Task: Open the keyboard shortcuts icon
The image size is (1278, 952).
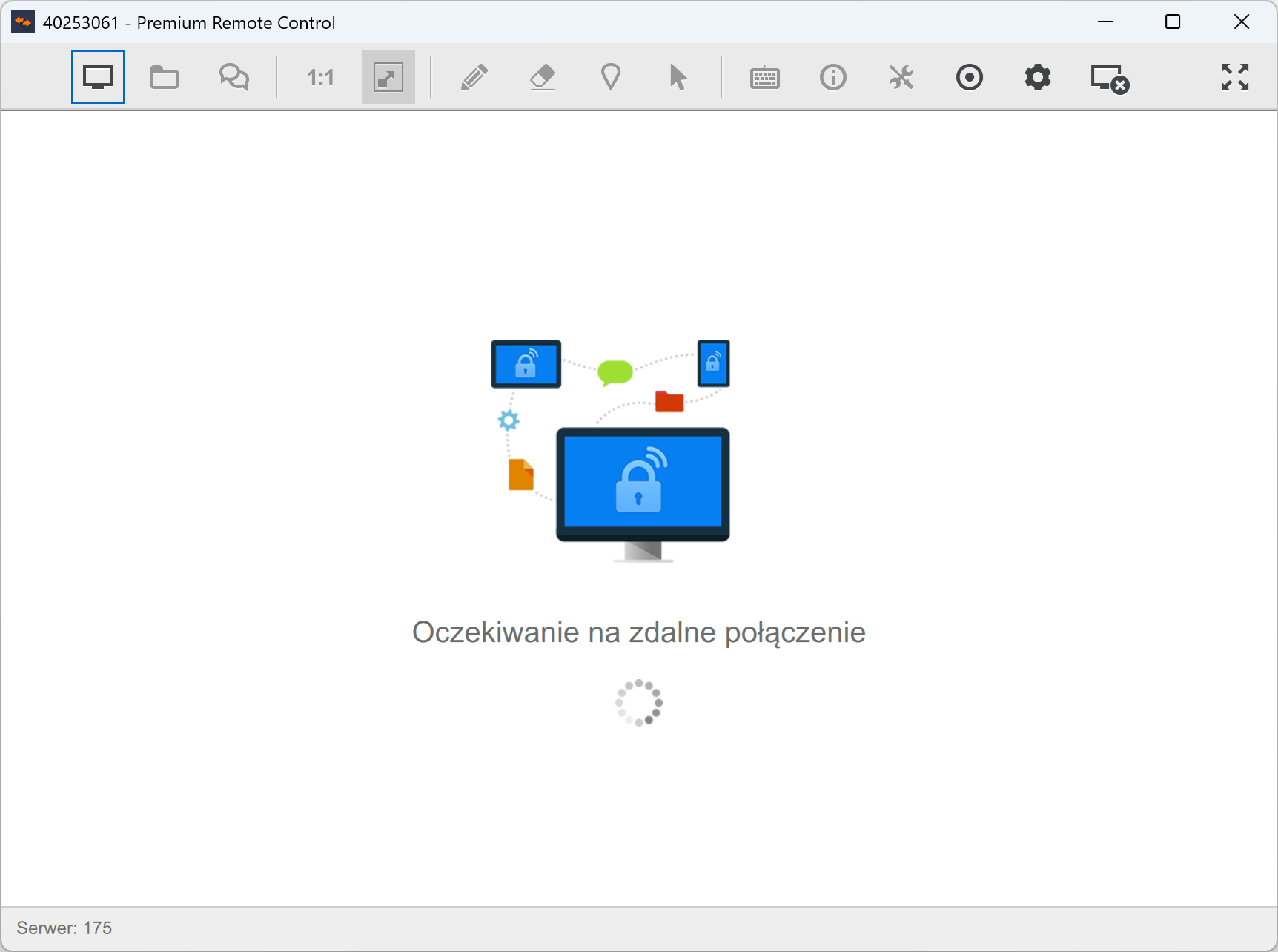Action: [765, 77]
